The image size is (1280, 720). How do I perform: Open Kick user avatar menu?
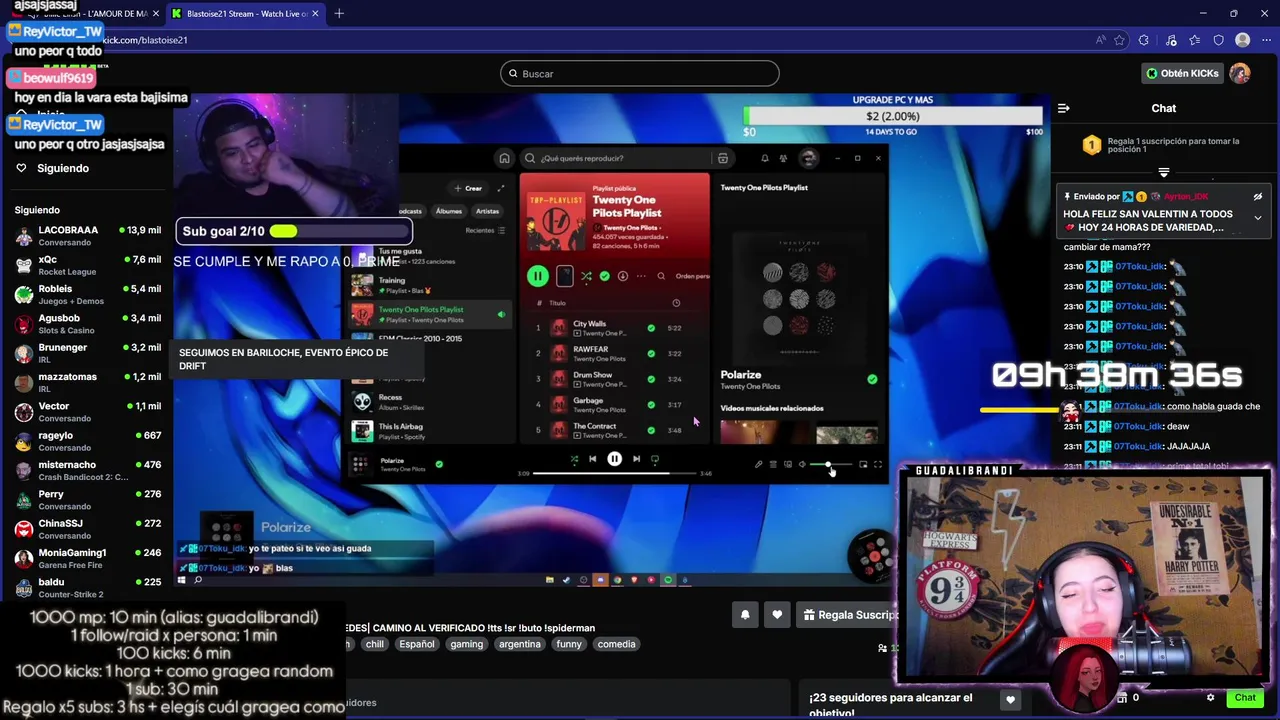point(1240,73)
